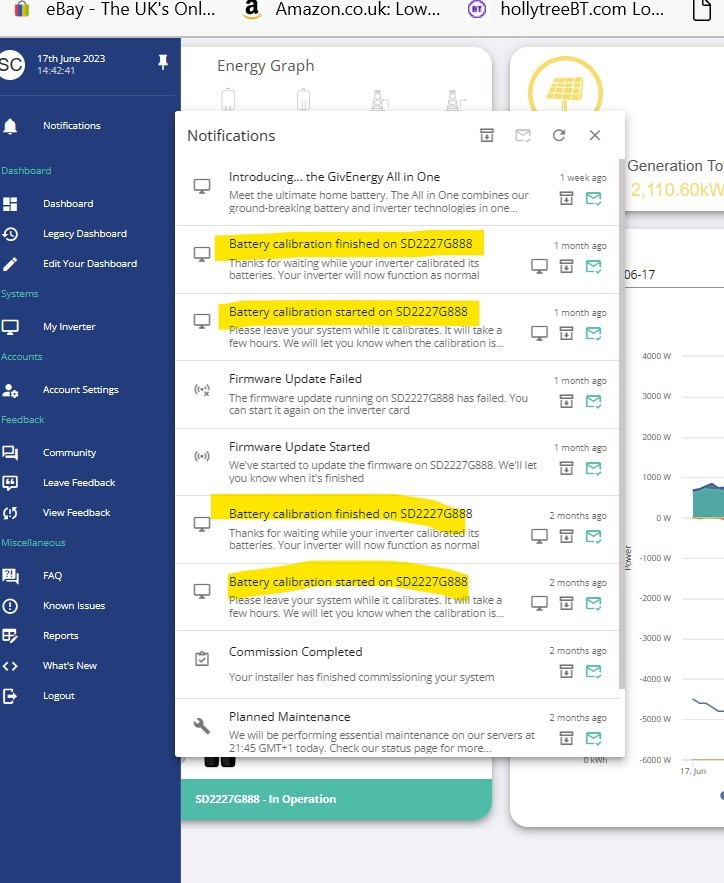Open the FAQ page
The height and width of the screenshot is (883, 724).
pyautogui.click(x=52, y=576)
